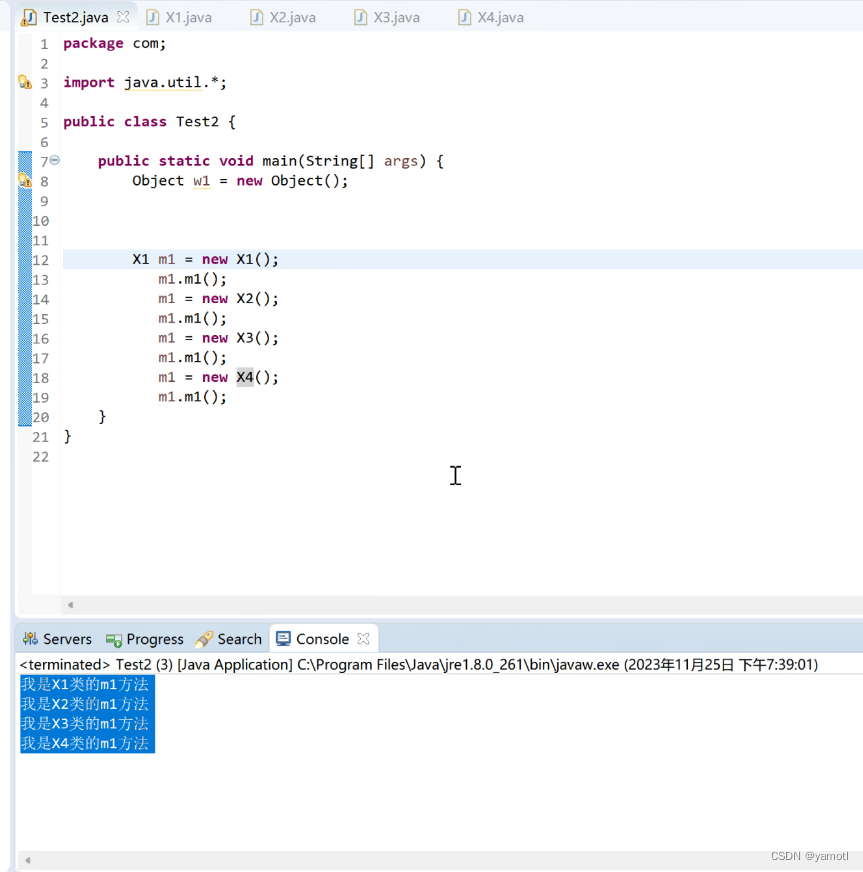
Task: Click 'public class Test2 {' line
Action: 150,121
